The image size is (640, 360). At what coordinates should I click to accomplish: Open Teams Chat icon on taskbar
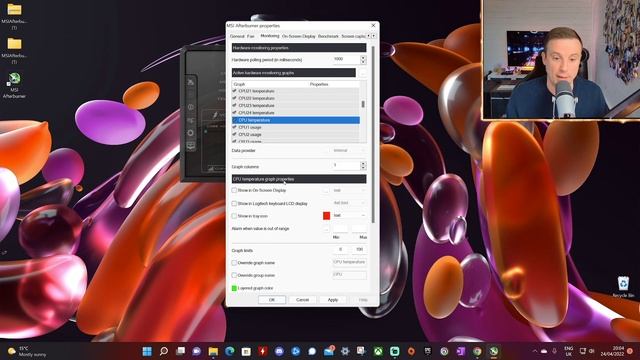197,351
